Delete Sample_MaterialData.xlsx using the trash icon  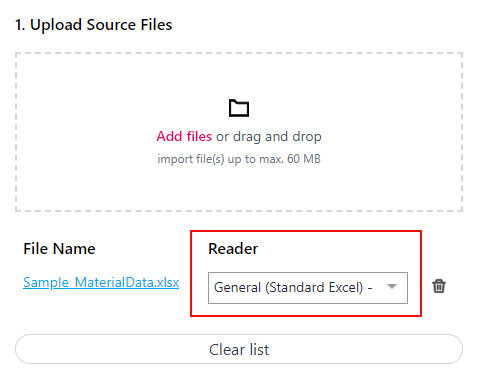(439, 286)
